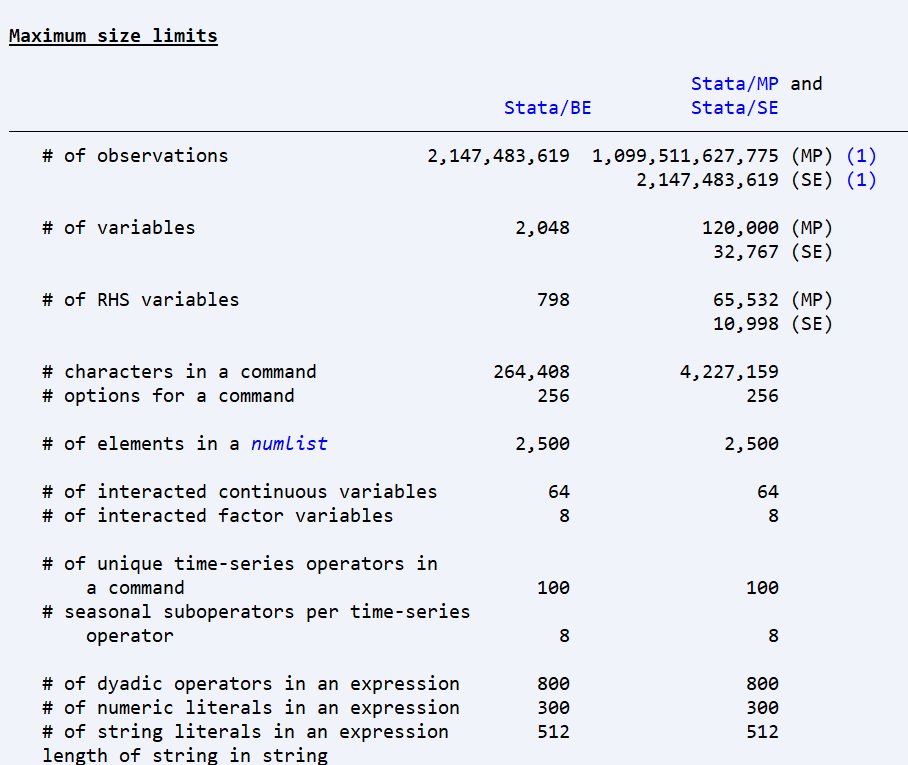908x765 pixels.
Task: Open the Stata/MP link in table header
Action: click(734, 84)
